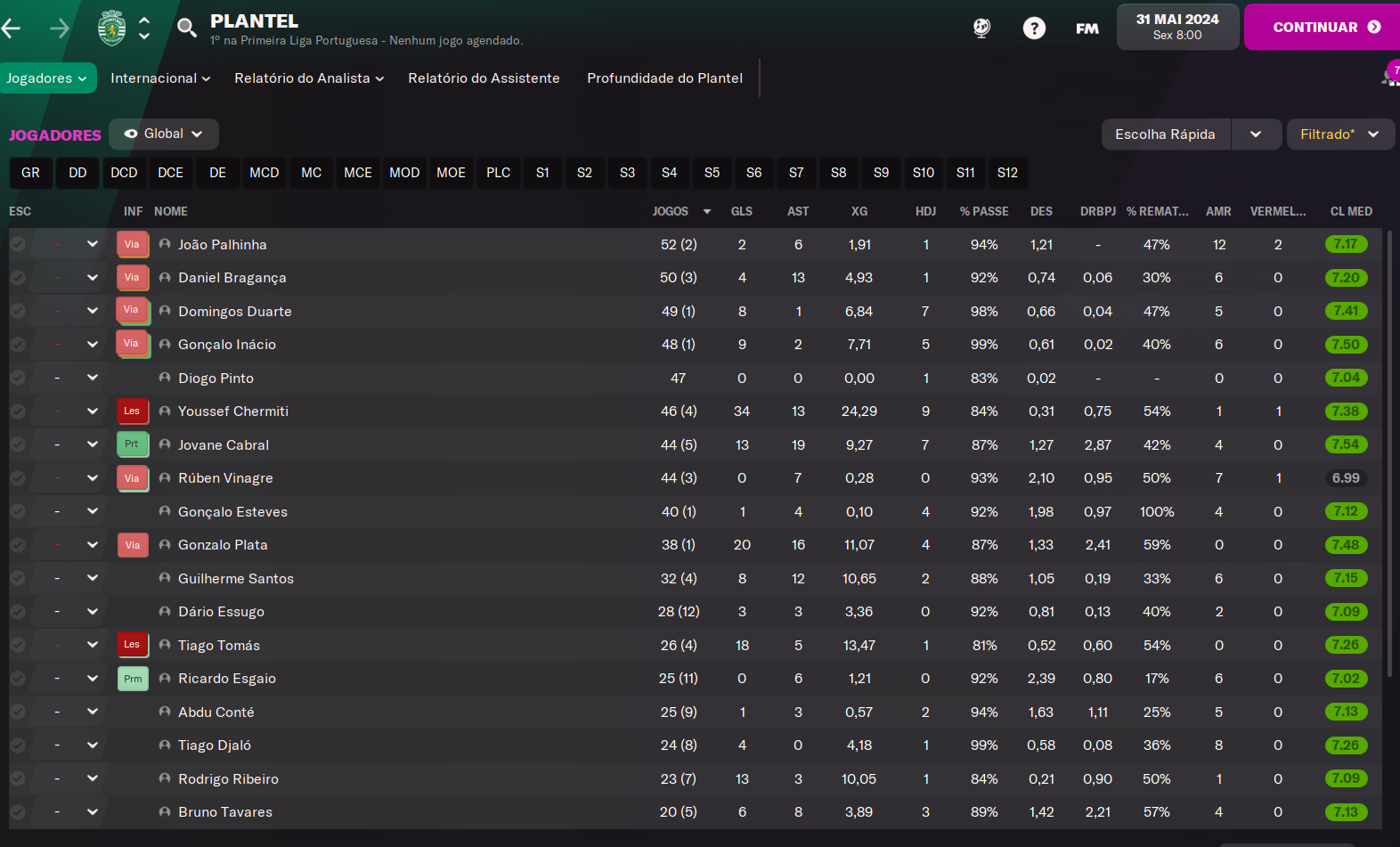Click Jovane Cabral's Prt status badge
This screenshot has height=847, width=1400.
132,444
